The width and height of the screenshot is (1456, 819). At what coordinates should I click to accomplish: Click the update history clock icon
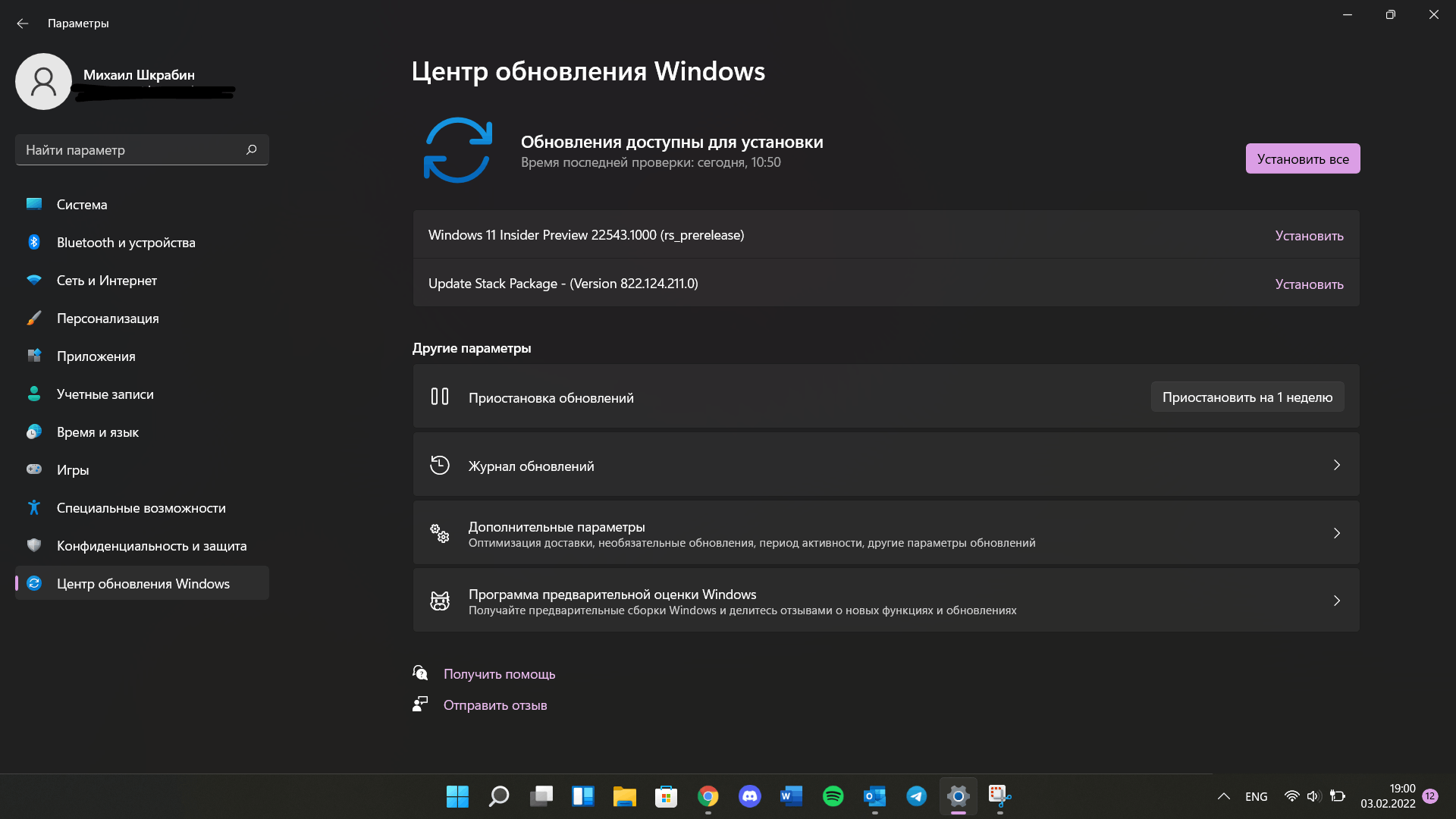click(x=440, y=465)
